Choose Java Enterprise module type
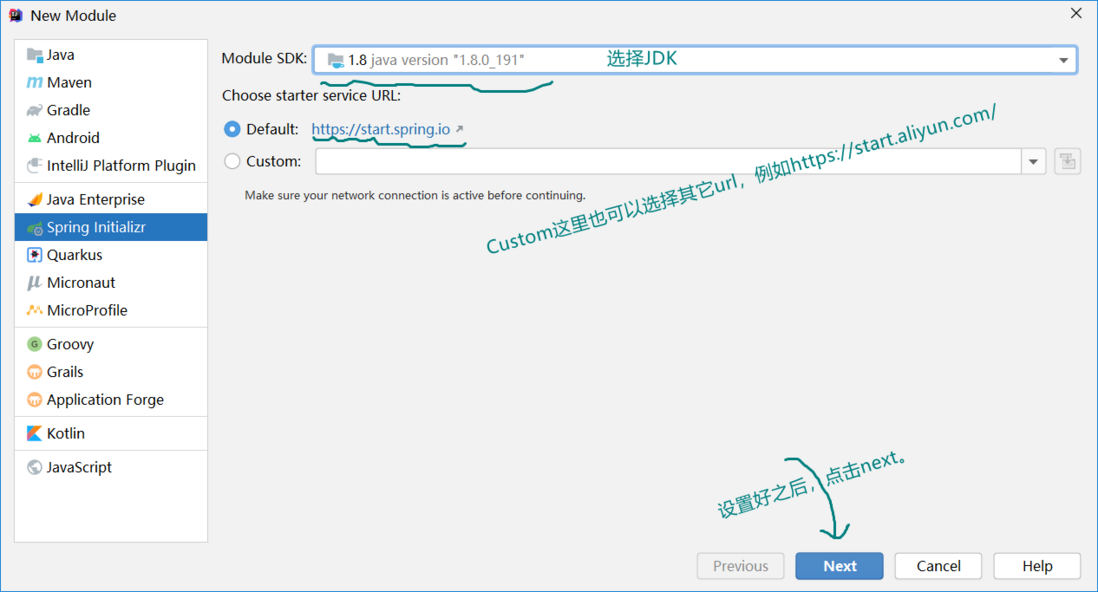The height and width of the screenshot is (592, 1098). (111, 200)
